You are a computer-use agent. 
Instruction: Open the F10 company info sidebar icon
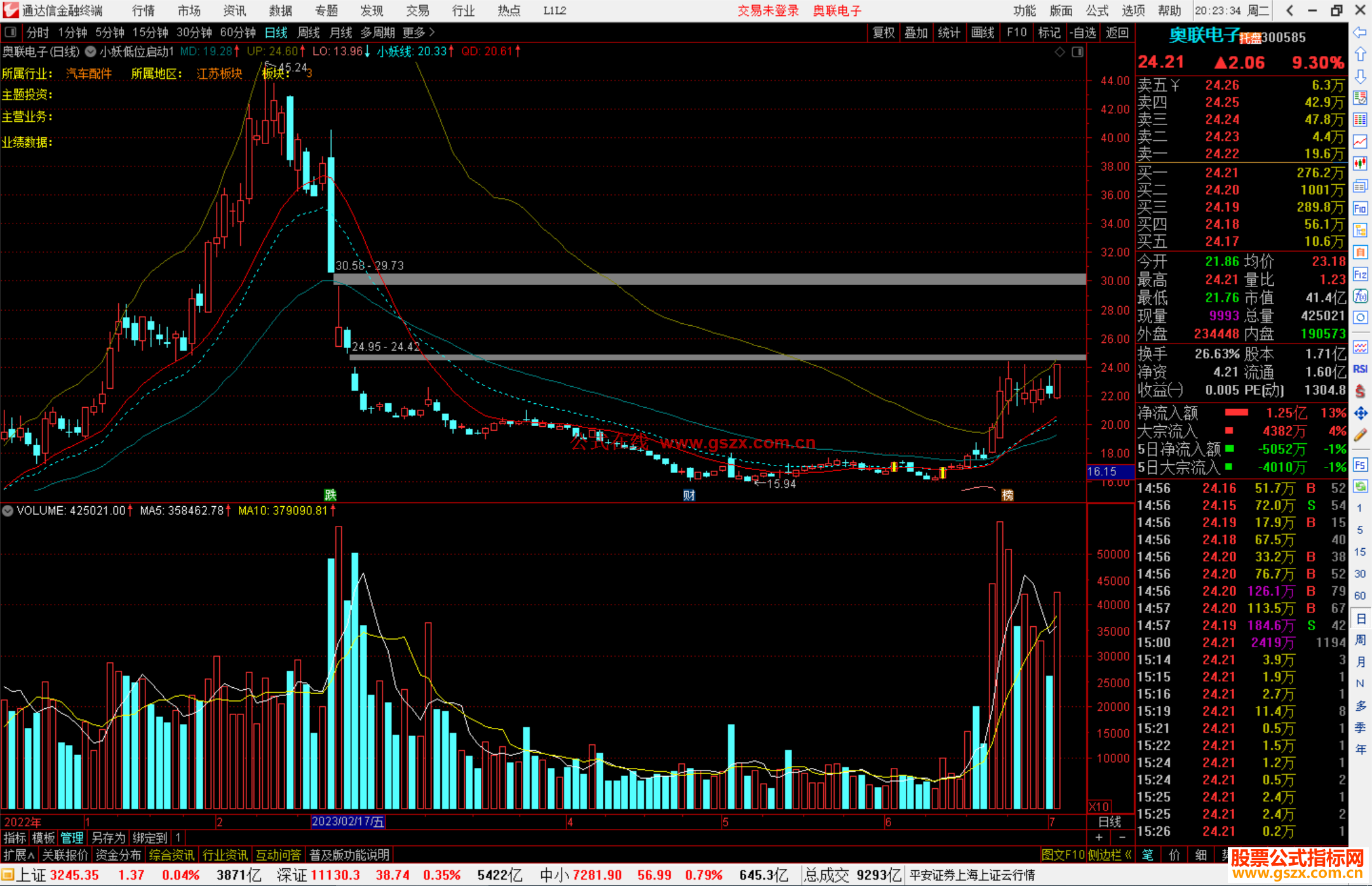[x=1360, y=208]
